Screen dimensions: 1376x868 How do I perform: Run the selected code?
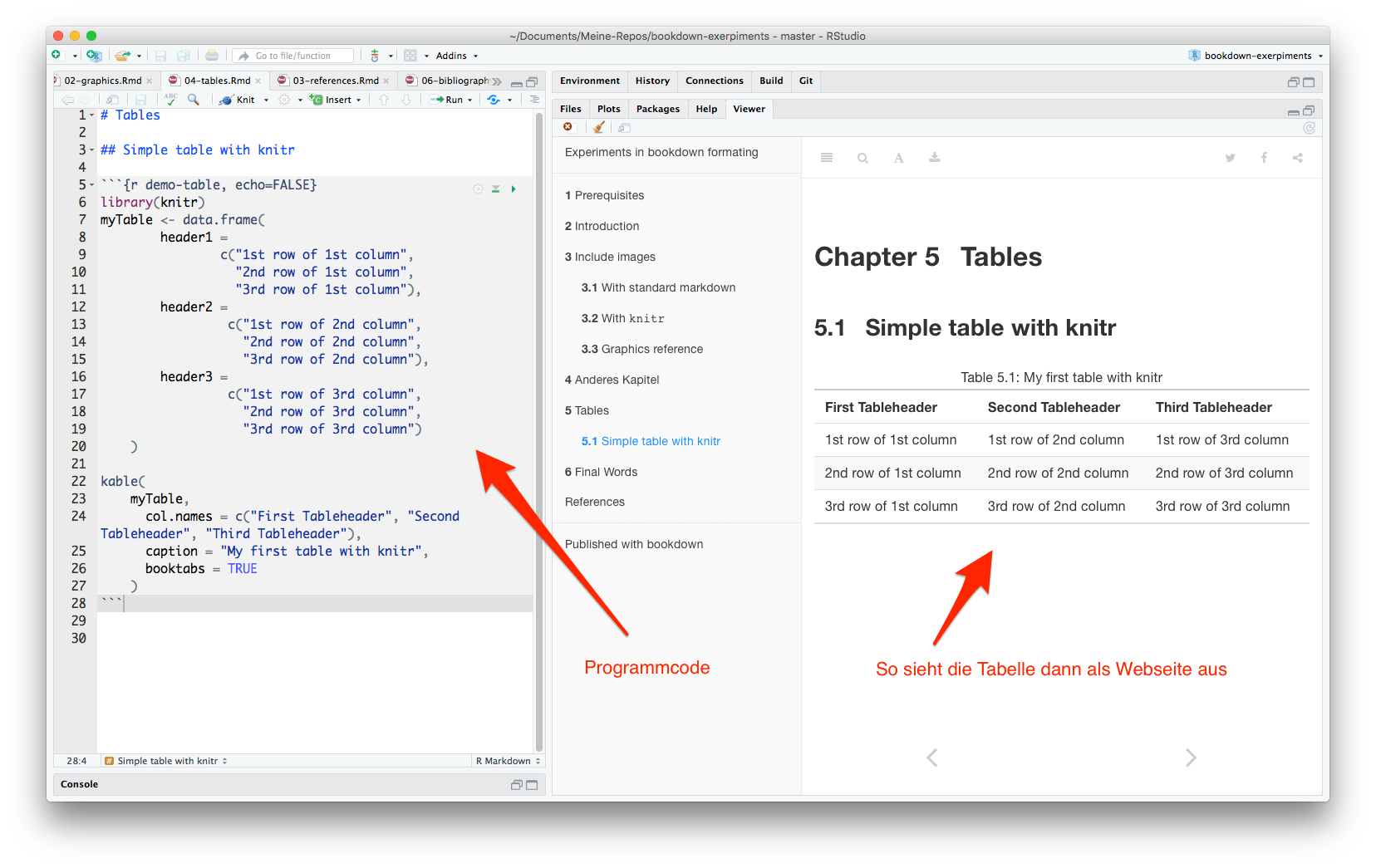click(447, 100)
